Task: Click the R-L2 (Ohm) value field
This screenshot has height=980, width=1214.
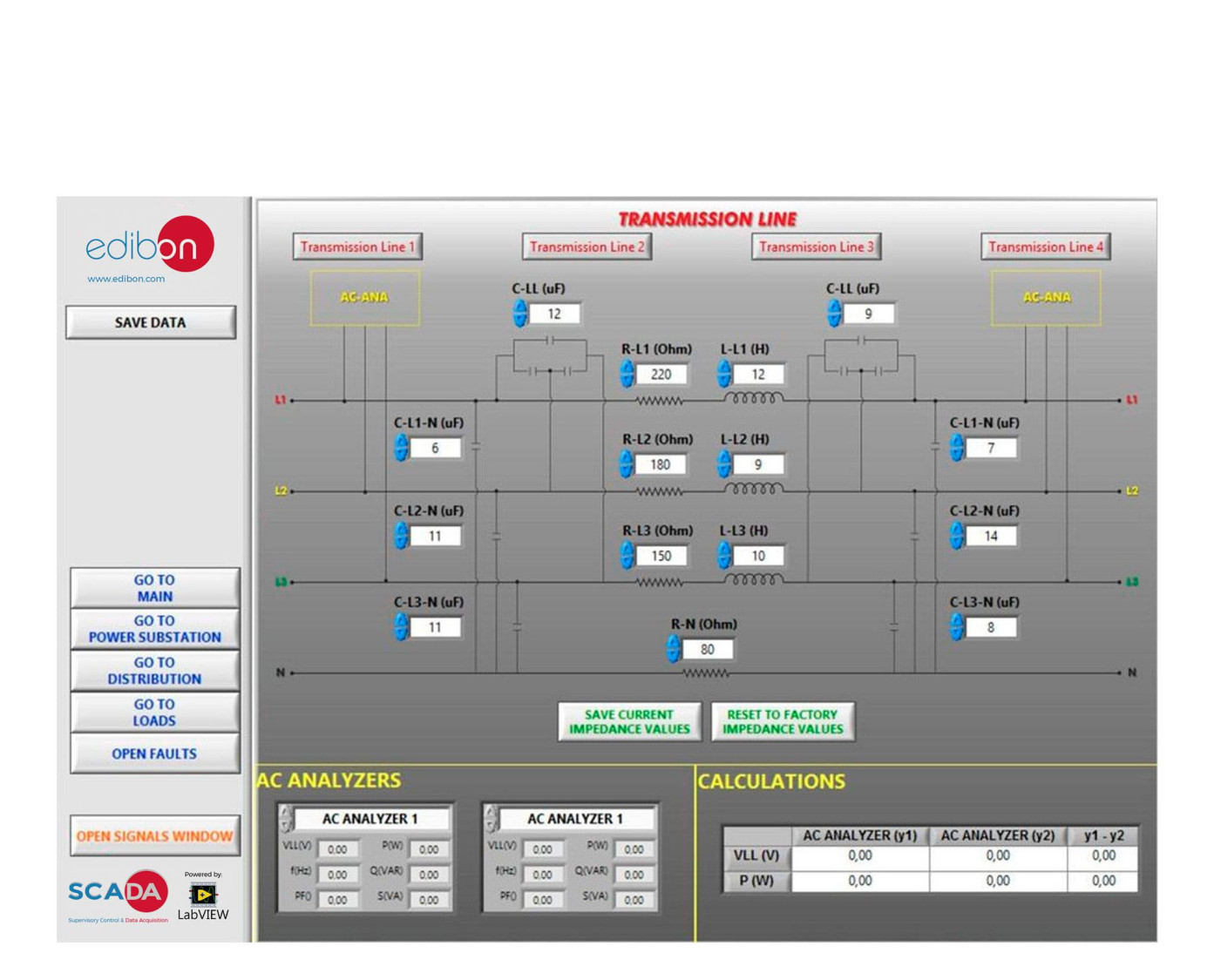Action: tap(661, 465)
